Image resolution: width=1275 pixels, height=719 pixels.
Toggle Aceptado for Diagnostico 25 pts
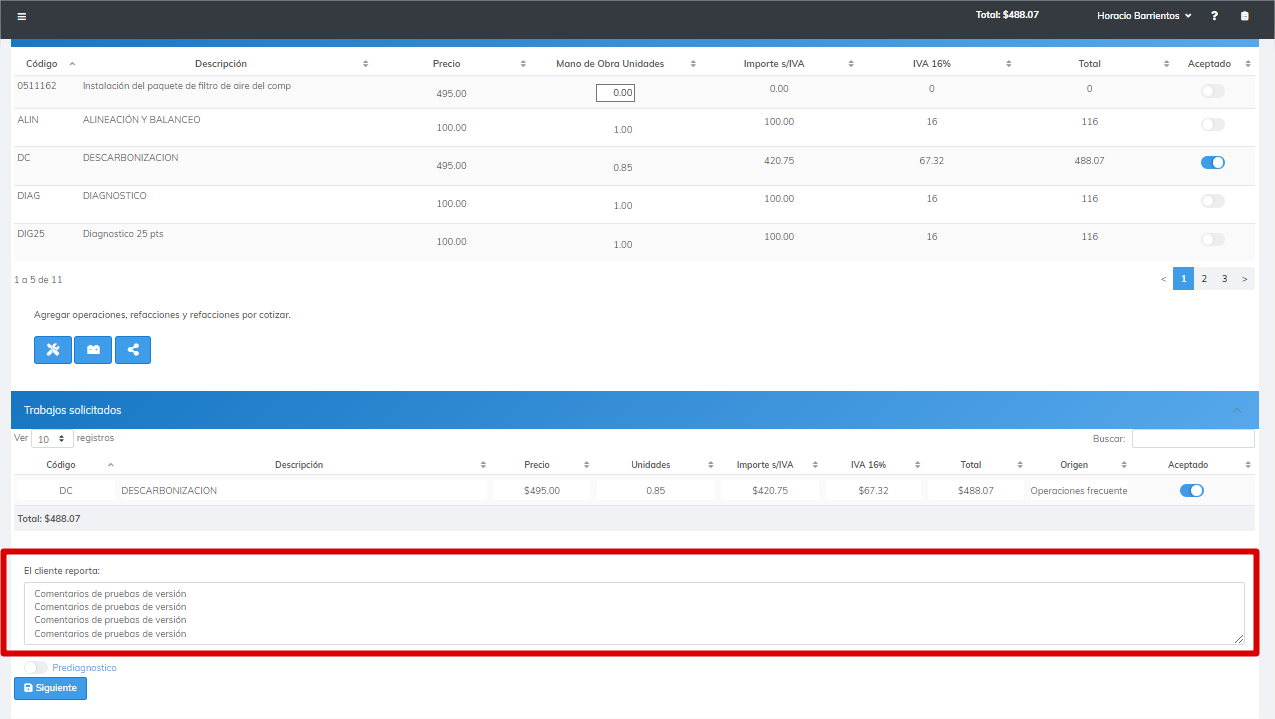[x=1212, y=239]
